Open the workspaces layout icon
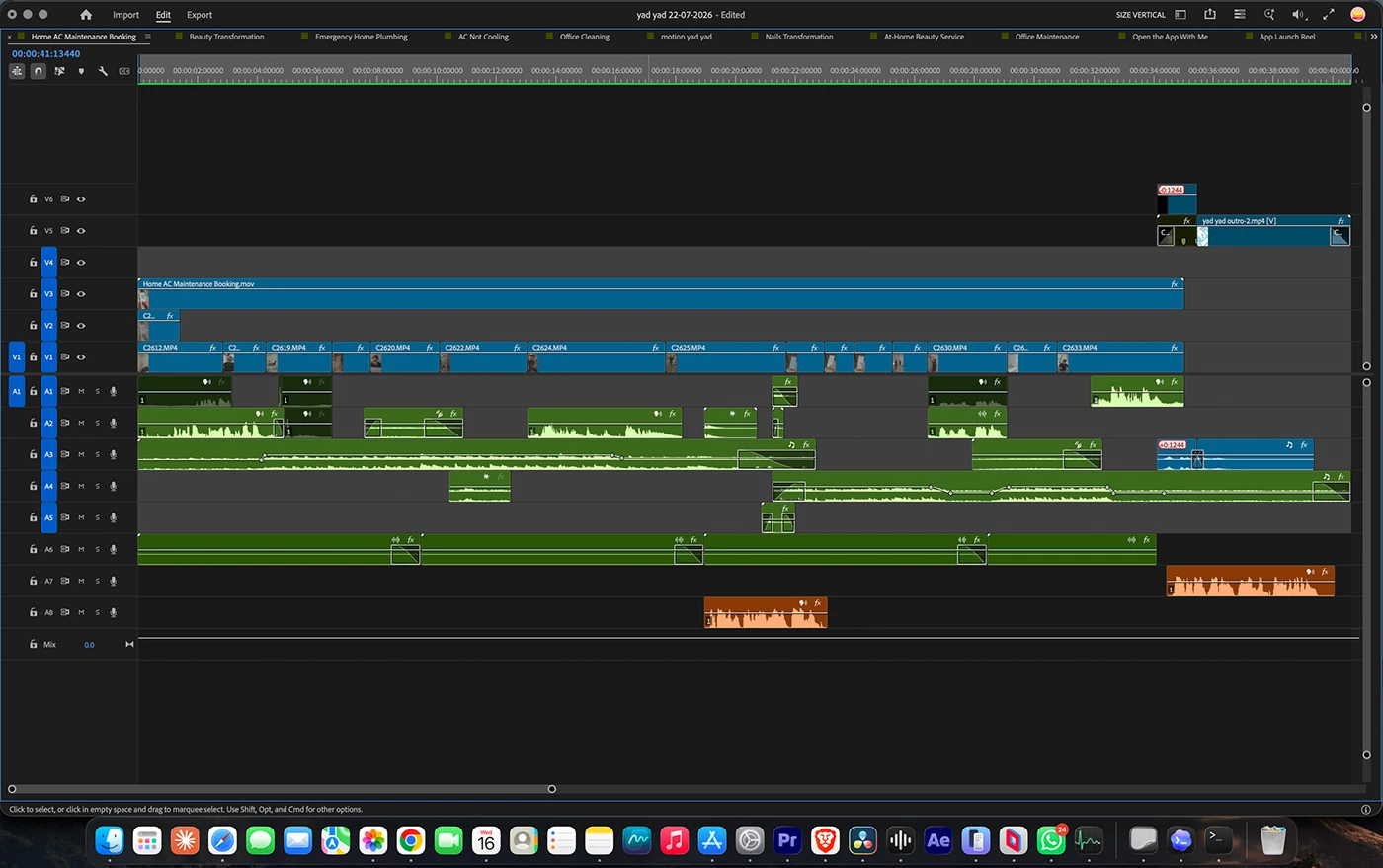 [x=1180, y=15]
